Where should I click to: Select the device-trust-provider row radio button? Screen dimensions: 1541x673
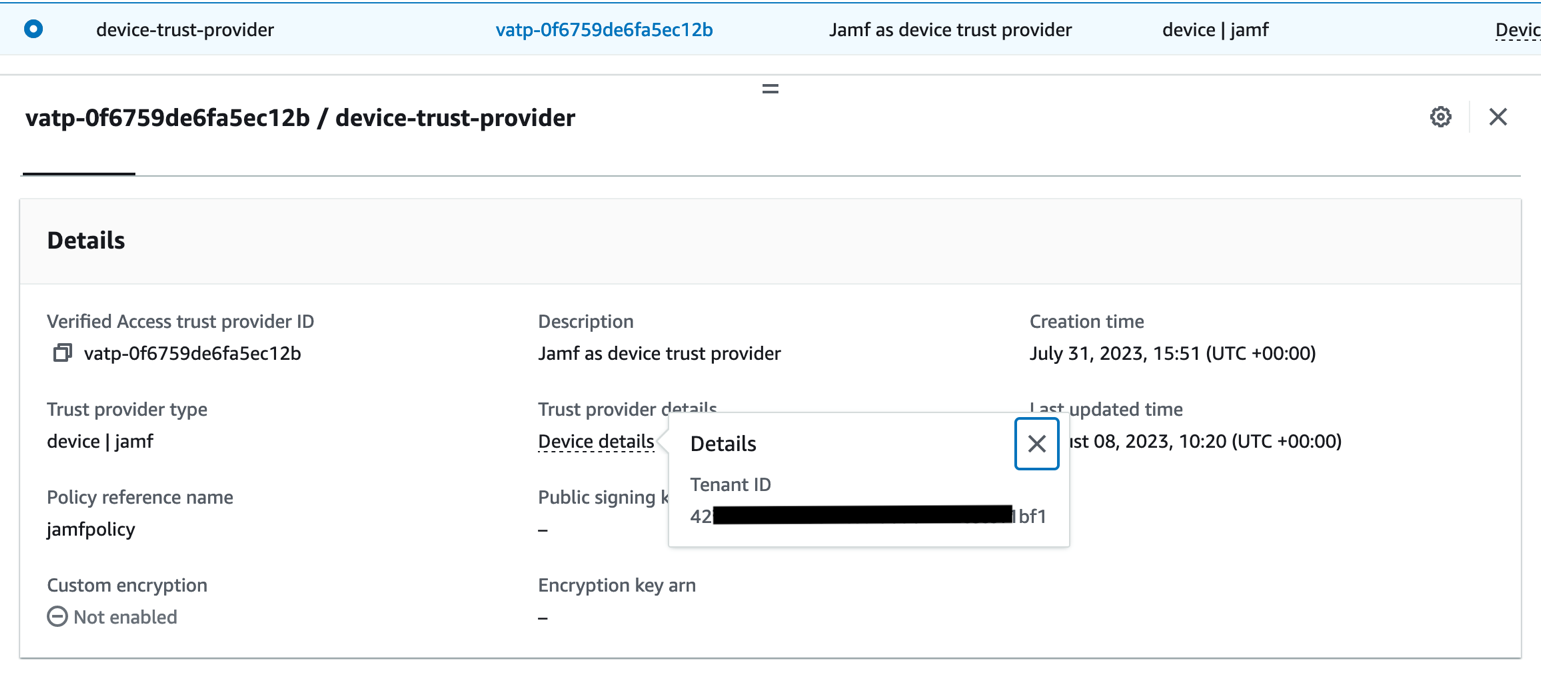coord(33,29)
